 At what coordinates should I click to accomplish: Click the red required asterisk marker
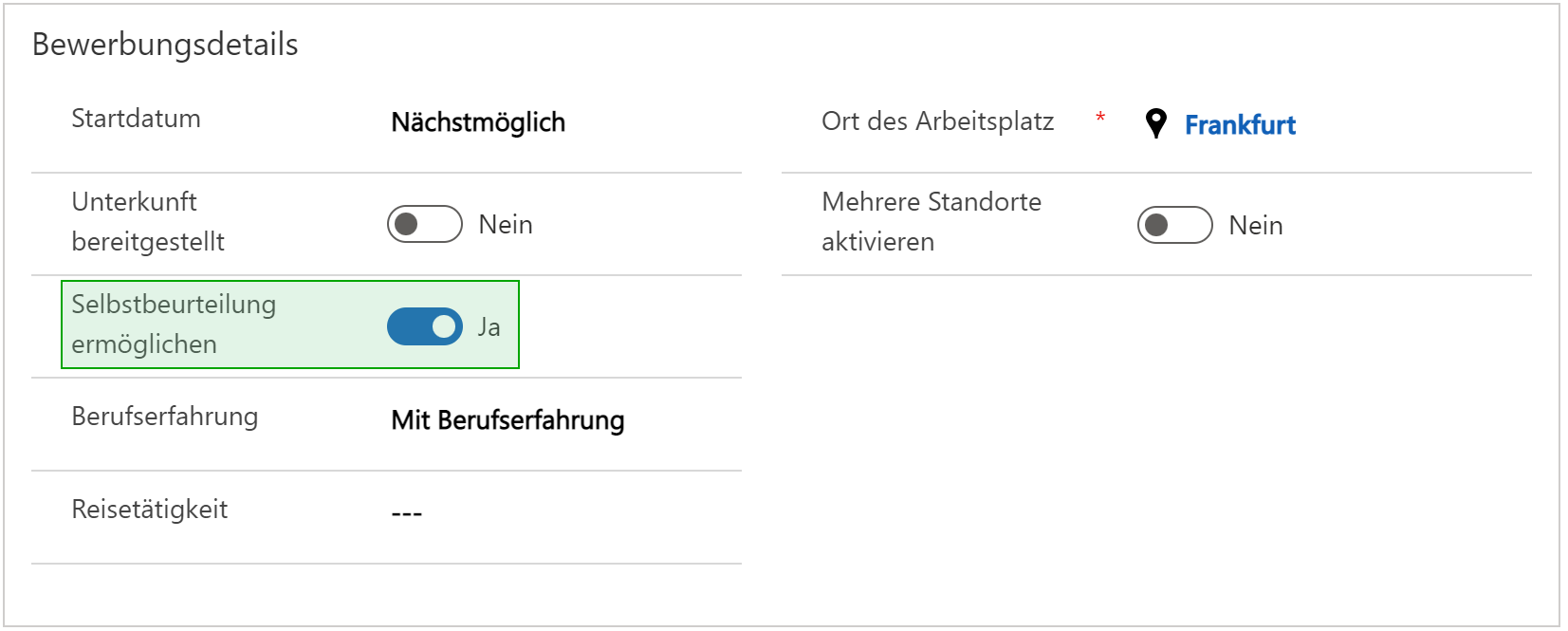[1100, 118]
